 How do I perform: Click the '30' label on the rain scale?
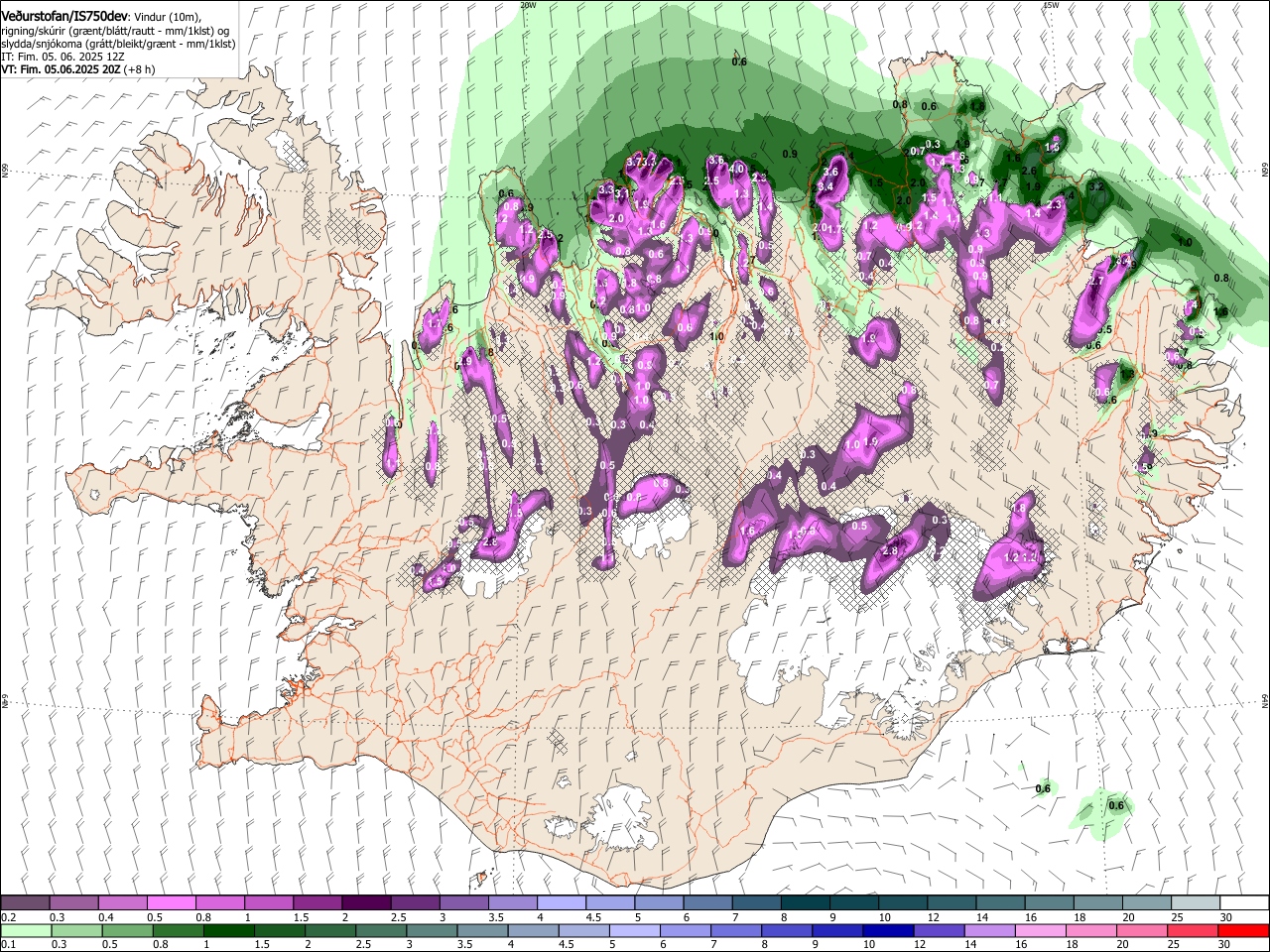coord(1226,945)
